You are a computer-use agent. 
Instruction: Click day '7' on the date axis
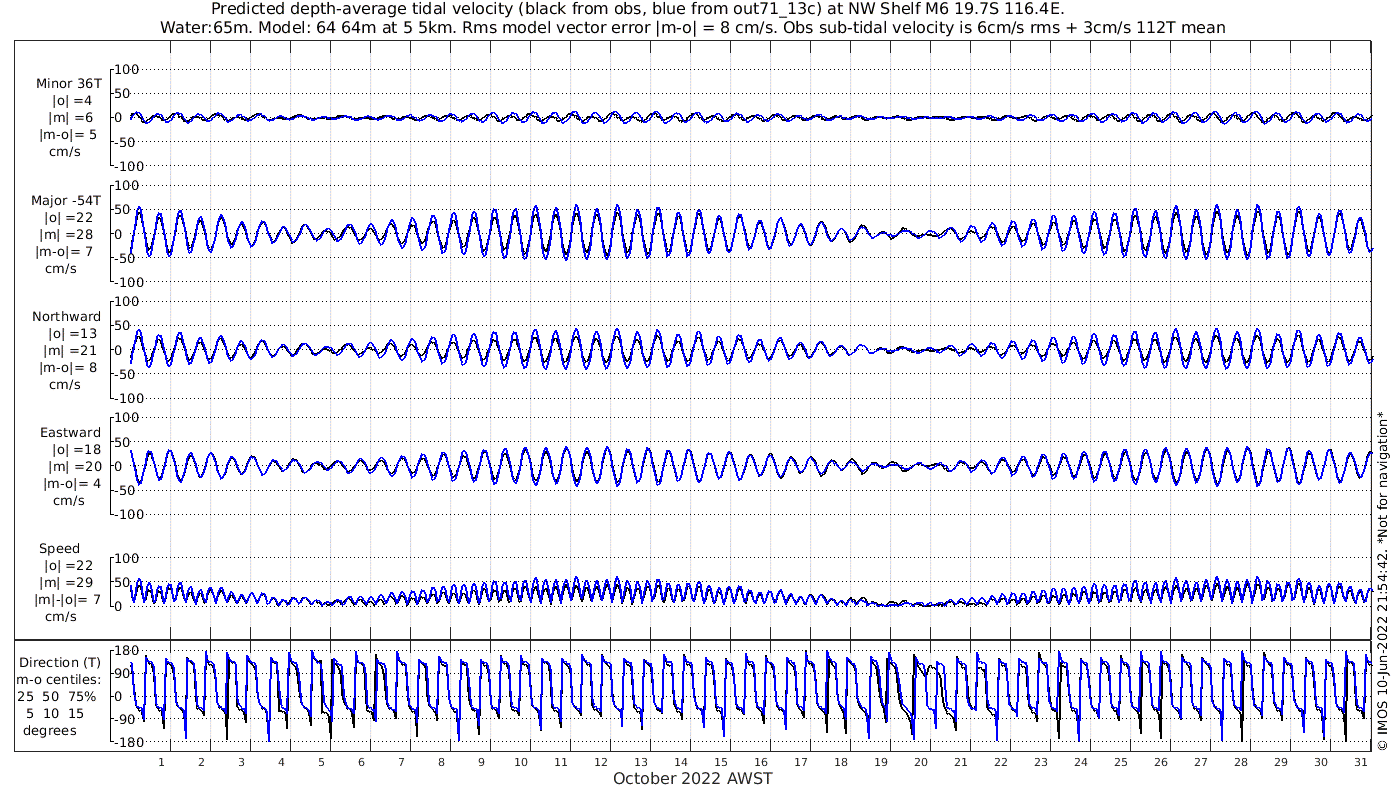click(x=401, y=762)
